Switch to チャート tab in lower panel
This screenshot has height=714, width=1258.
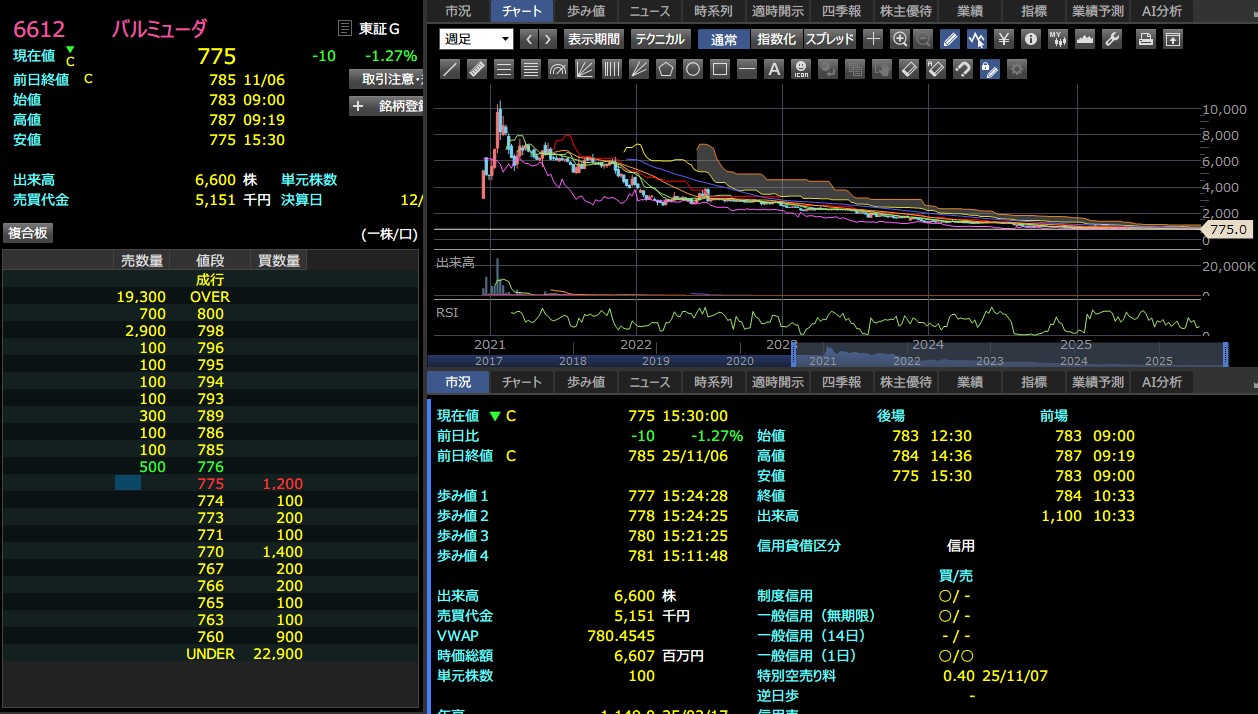click(522, 382)
